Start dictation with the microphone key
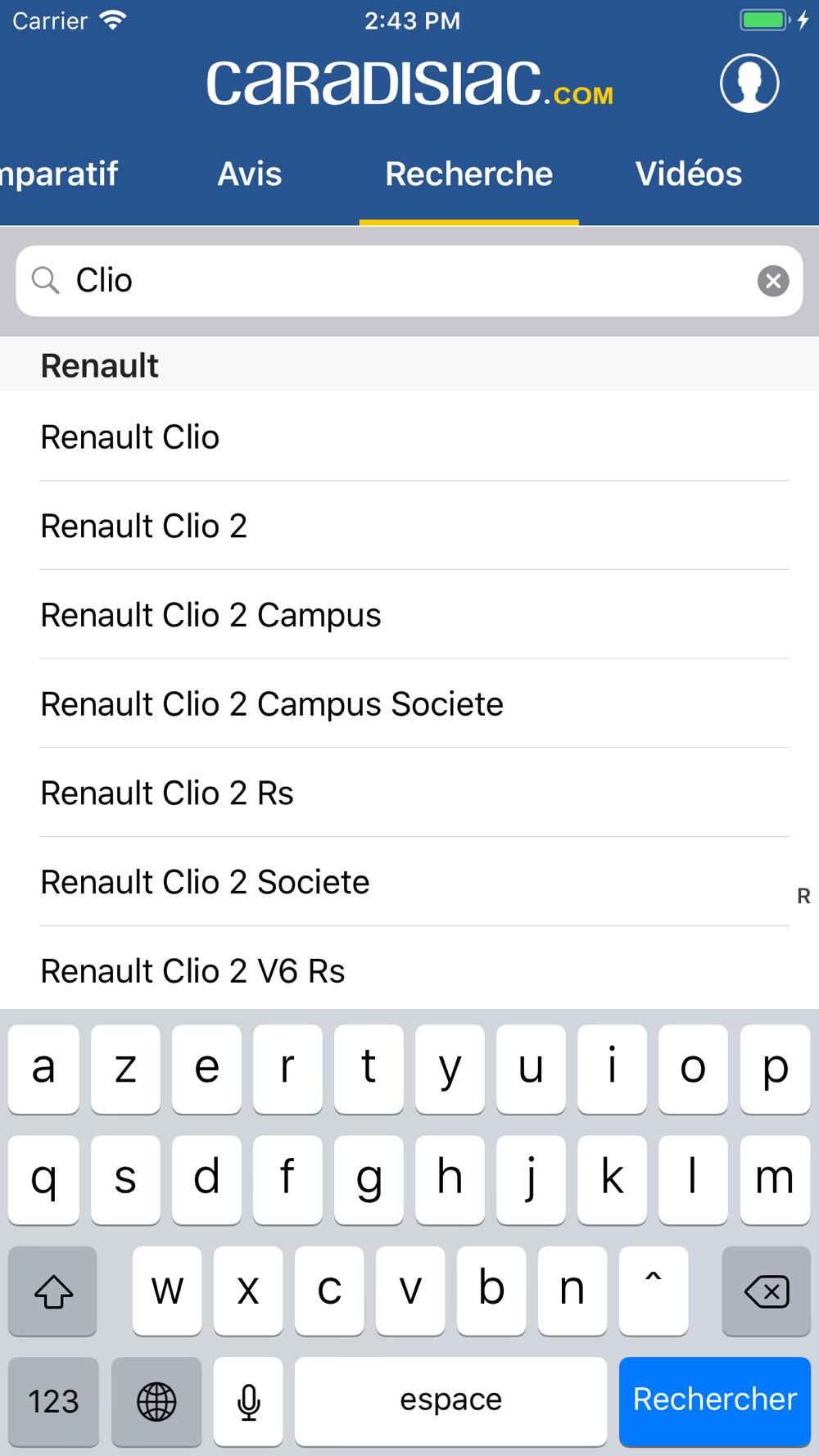 pos(248,1401)
